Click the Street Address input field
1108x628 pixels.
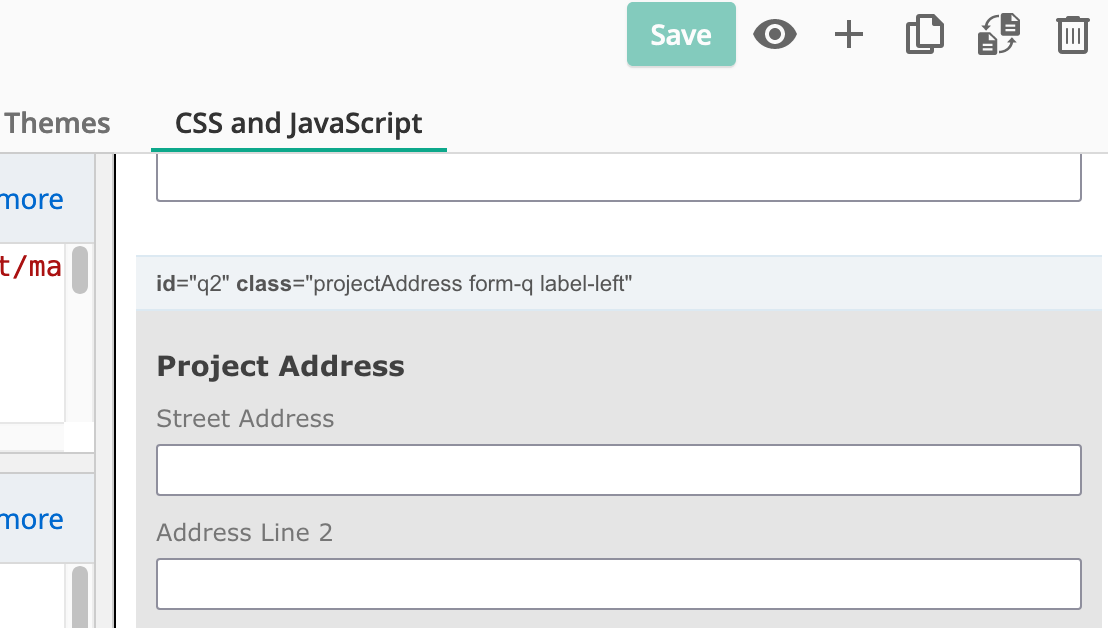[x=618, y=470]
